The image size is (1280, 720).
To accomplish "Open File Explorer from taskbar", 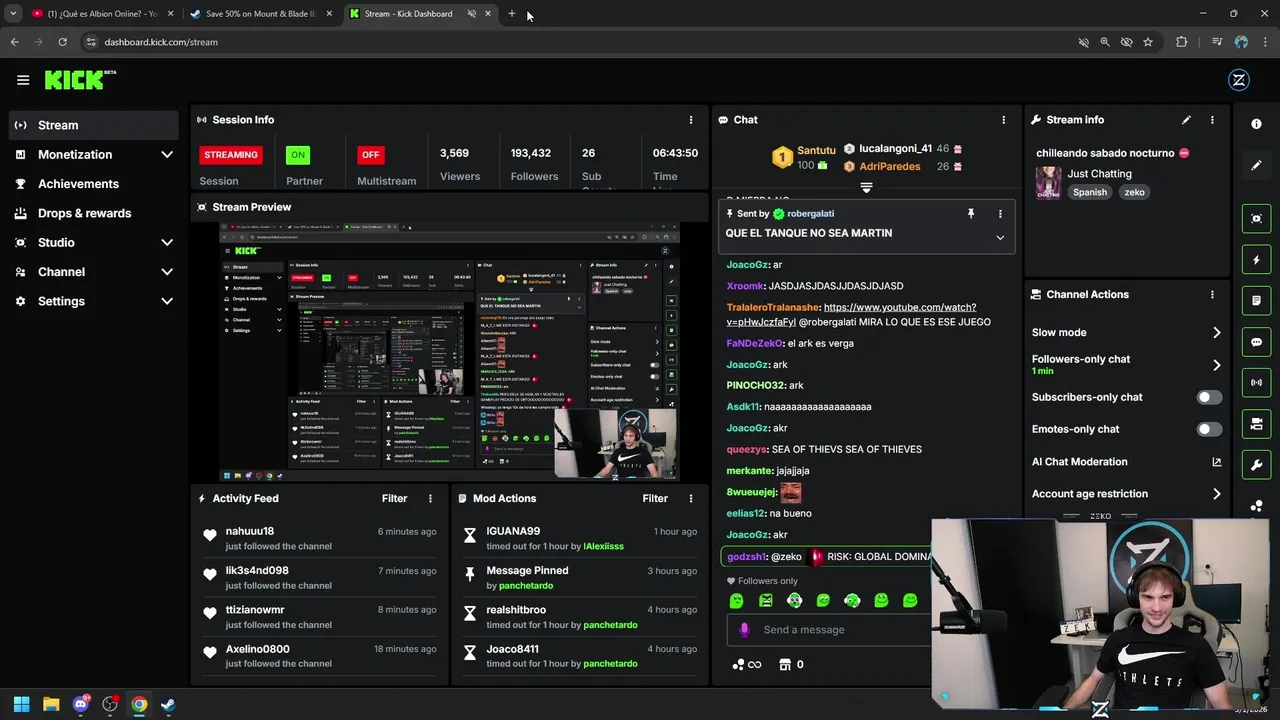I will click(x=51, y=705).
